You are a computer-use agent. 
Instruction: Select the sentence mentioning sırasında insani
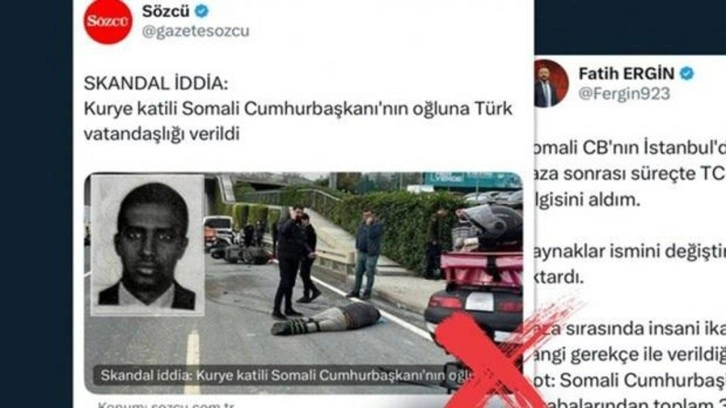pos(630,329)
